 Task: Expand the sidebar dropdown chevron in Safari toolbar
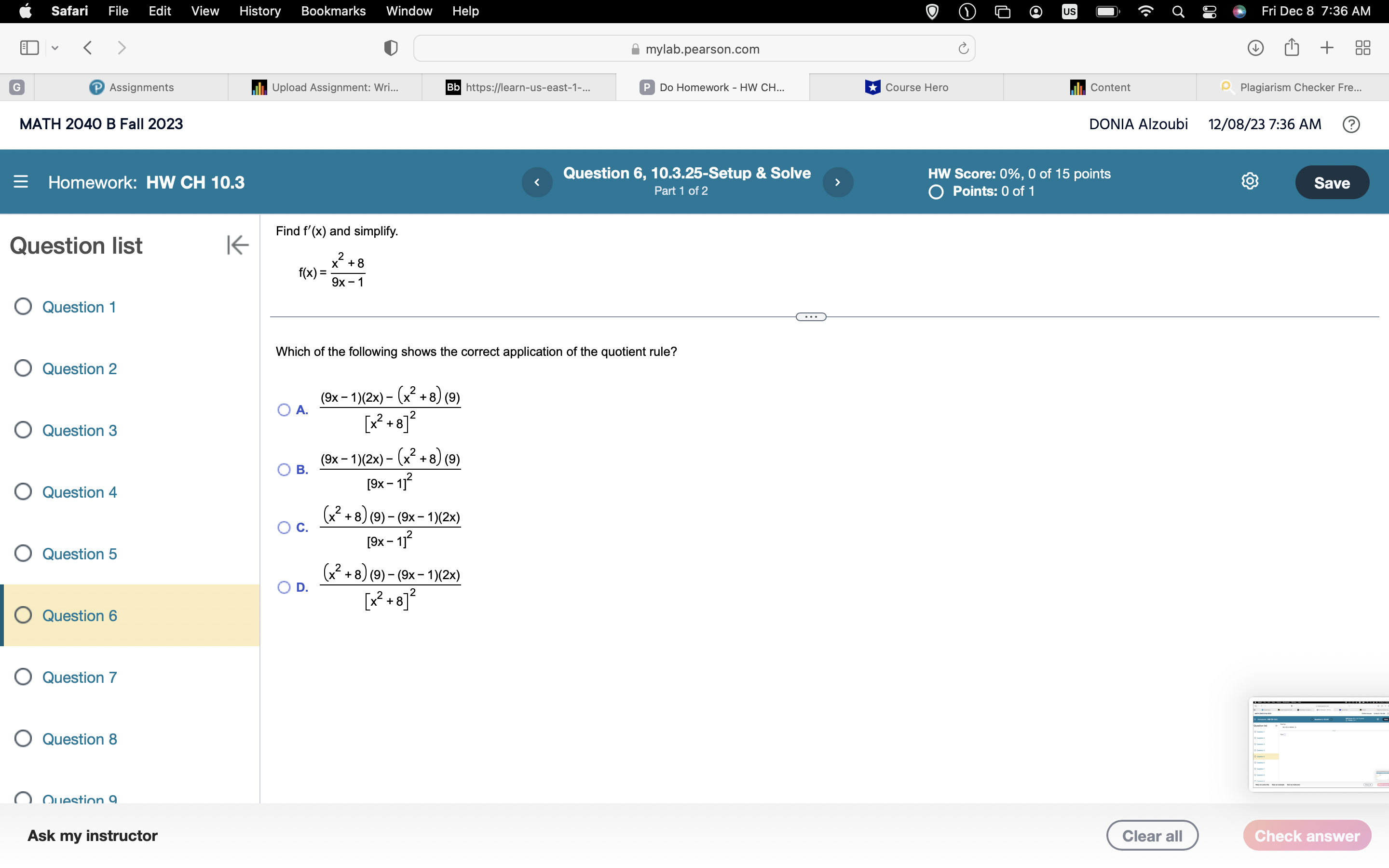coord(54,48)
